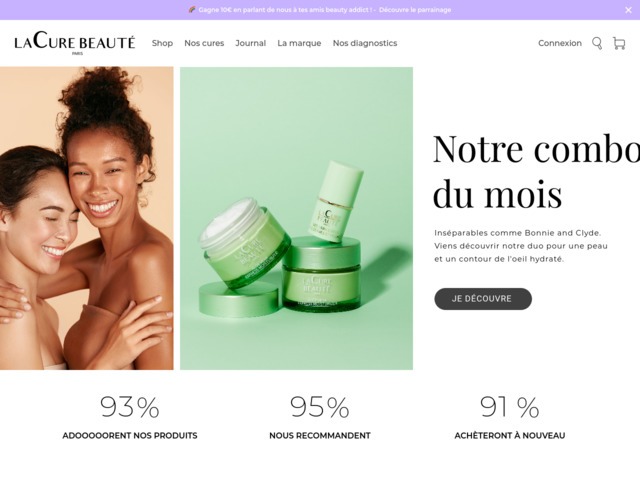Click the 95% nous recommandent stat
Screen dimensions: 640x480
(x=320, y=417)
